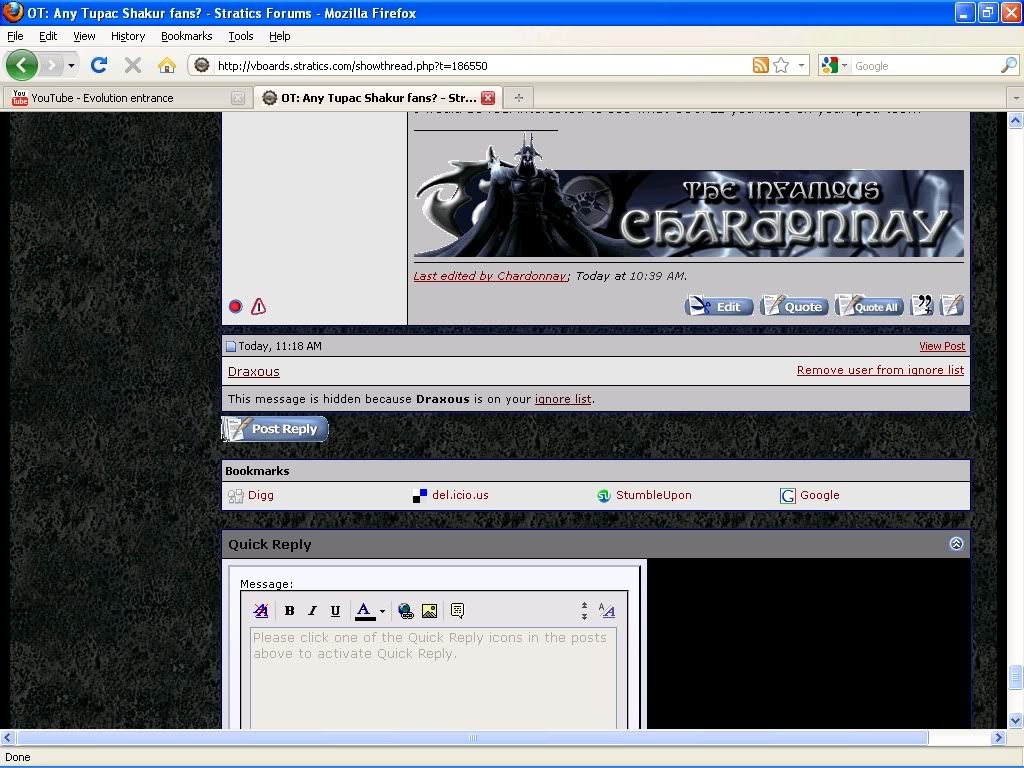1024x768 pixels.
Task: Close the Tupac Shakur fans tab
Action: (488, 98)
